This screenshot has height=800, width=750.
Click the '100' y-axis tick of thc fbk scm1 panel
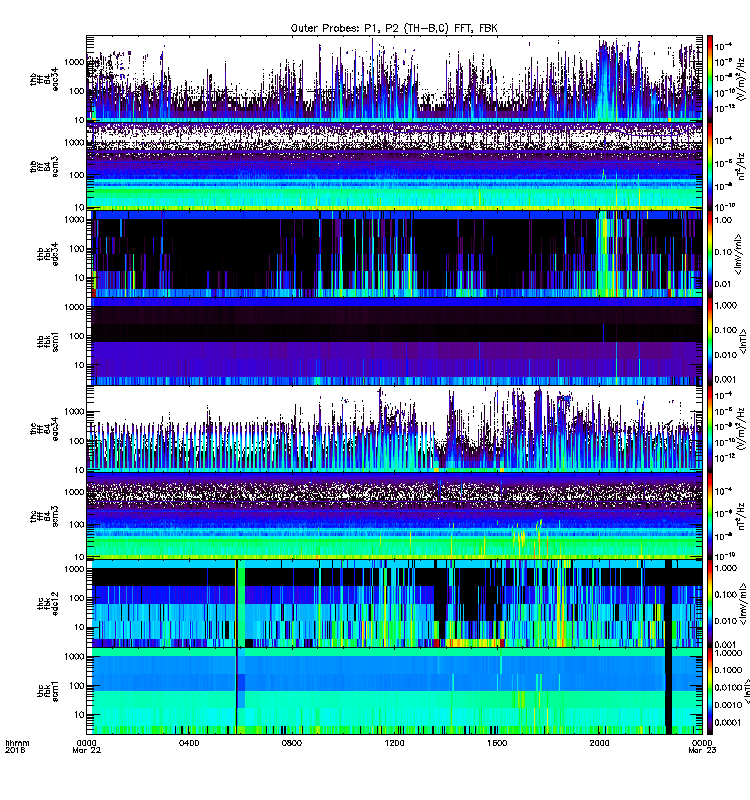[77, 686]
